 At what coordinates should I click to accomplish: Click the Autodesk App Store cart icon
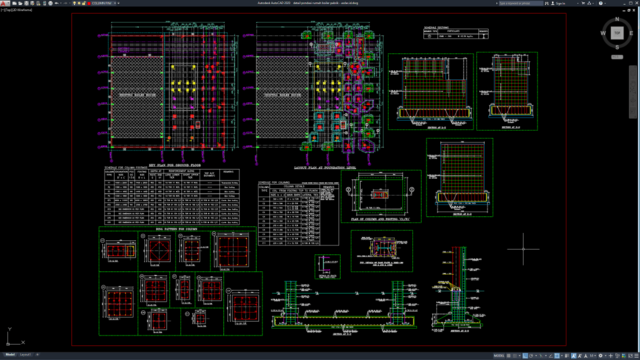click(583, 3)
